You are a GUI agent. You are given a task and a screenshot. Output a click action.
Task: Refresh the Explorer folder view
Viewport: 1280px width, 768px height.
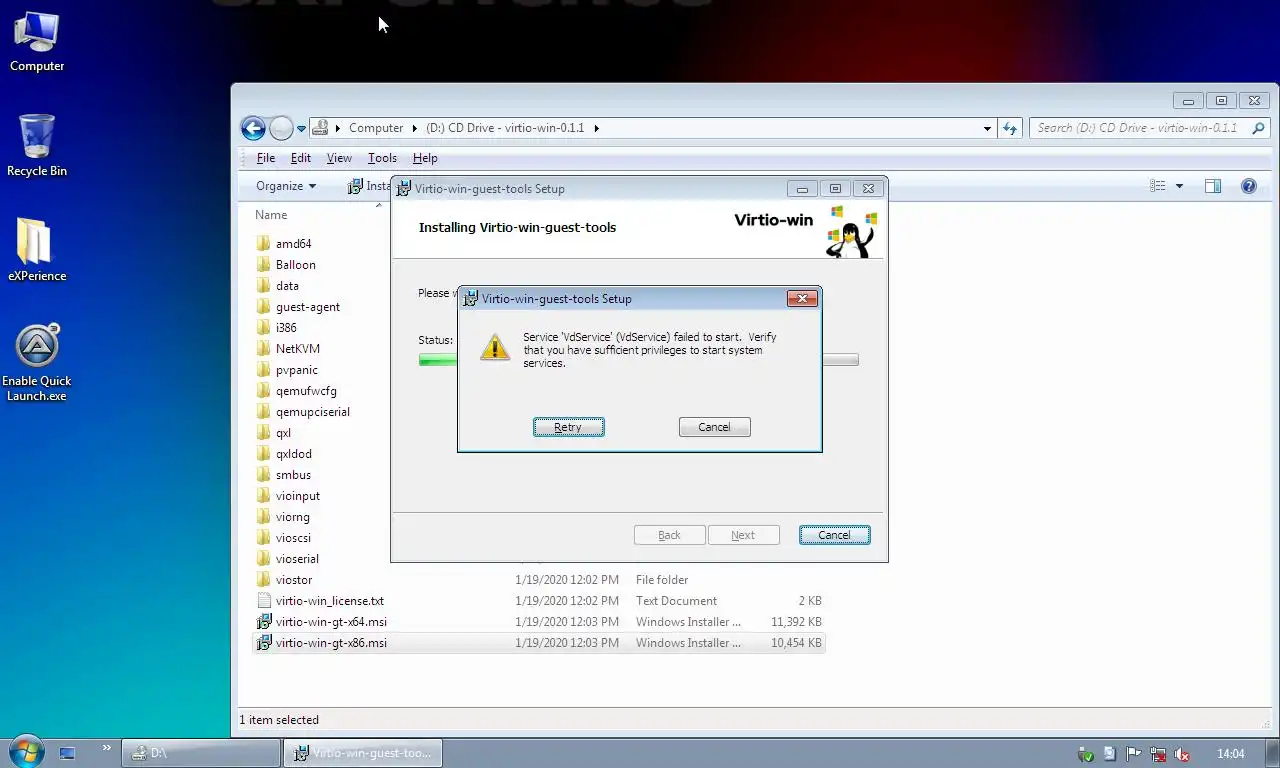[x=1010, y=128]
